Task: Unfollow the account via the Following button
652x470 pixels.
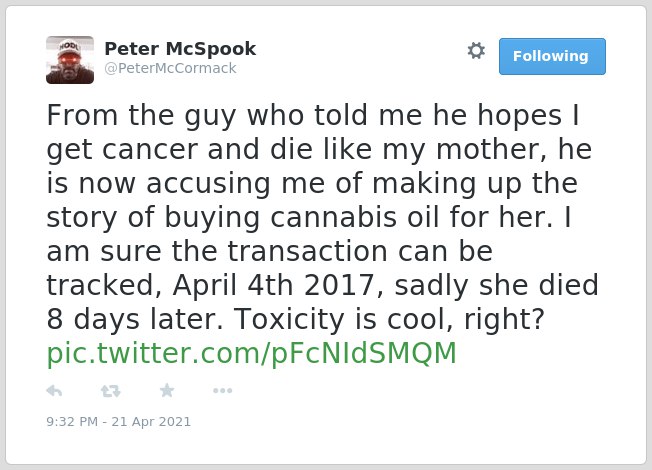Action: click(x=552, y=57)
